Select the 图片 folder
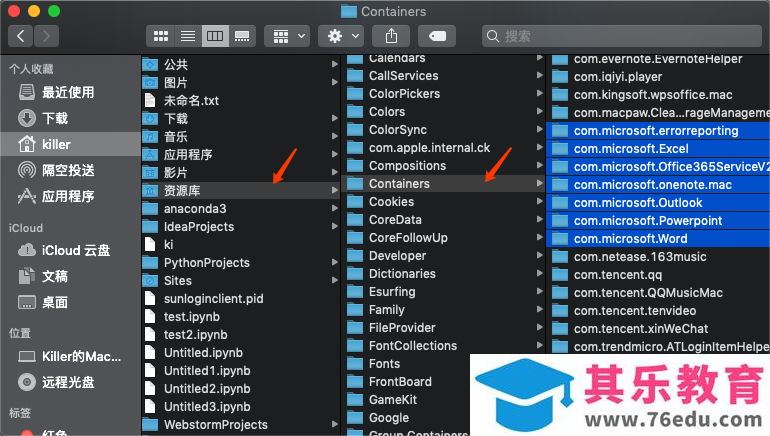 point(241,82)
